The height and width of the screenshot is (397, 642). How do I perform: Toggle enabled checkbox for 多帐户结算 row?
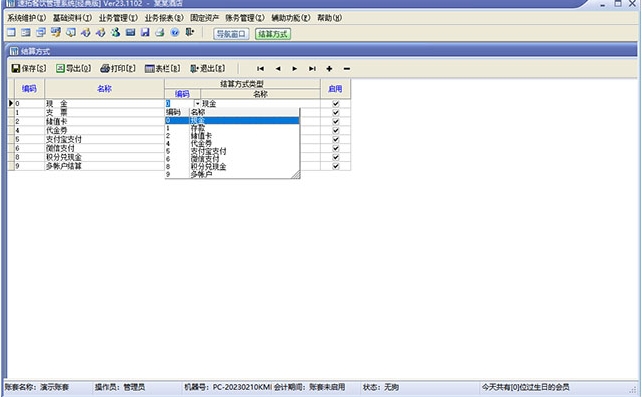[x=336, y=166]
